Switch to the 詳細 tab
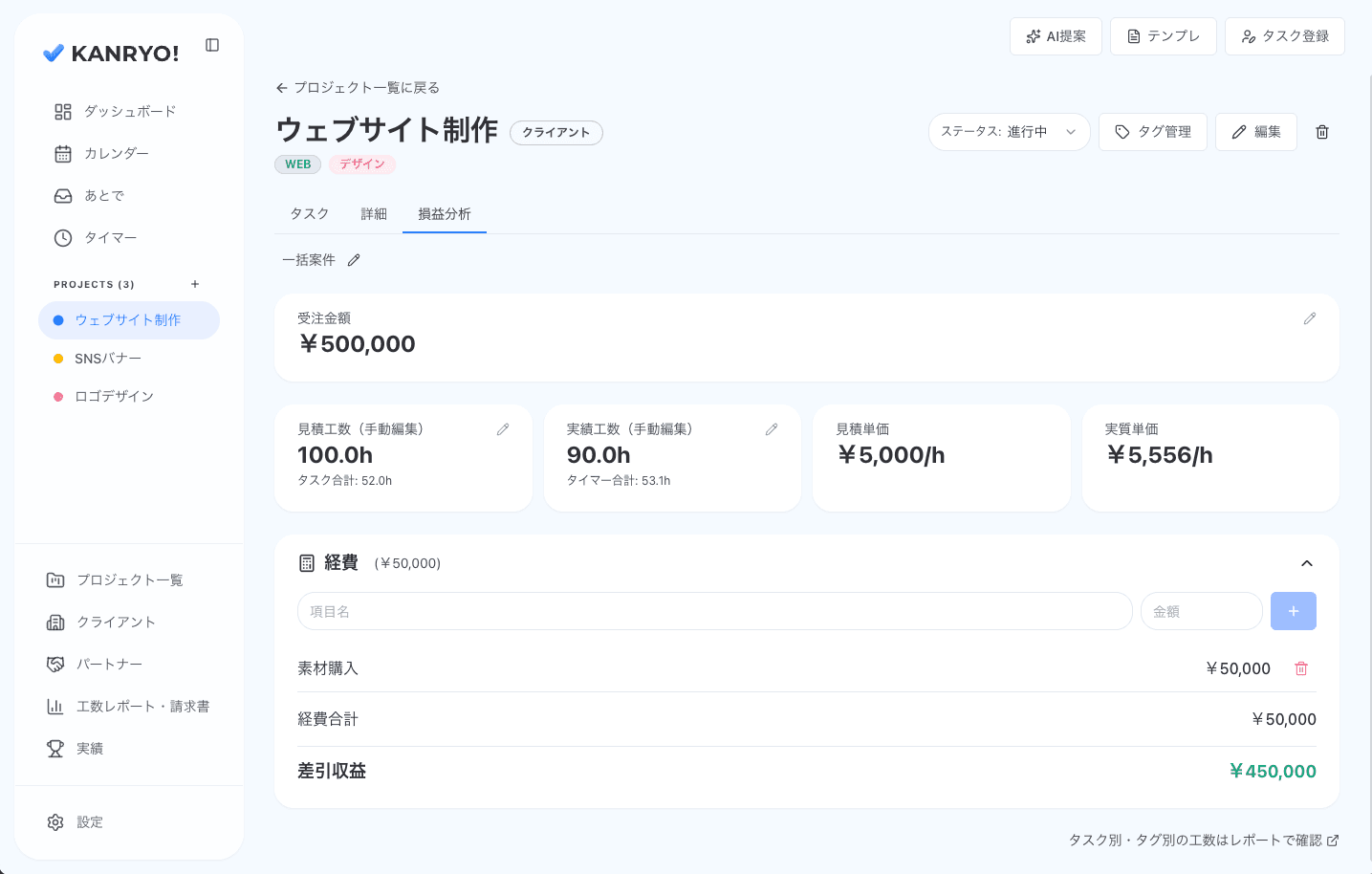This screenshot has width=1372, height=874. click(374, 213)
